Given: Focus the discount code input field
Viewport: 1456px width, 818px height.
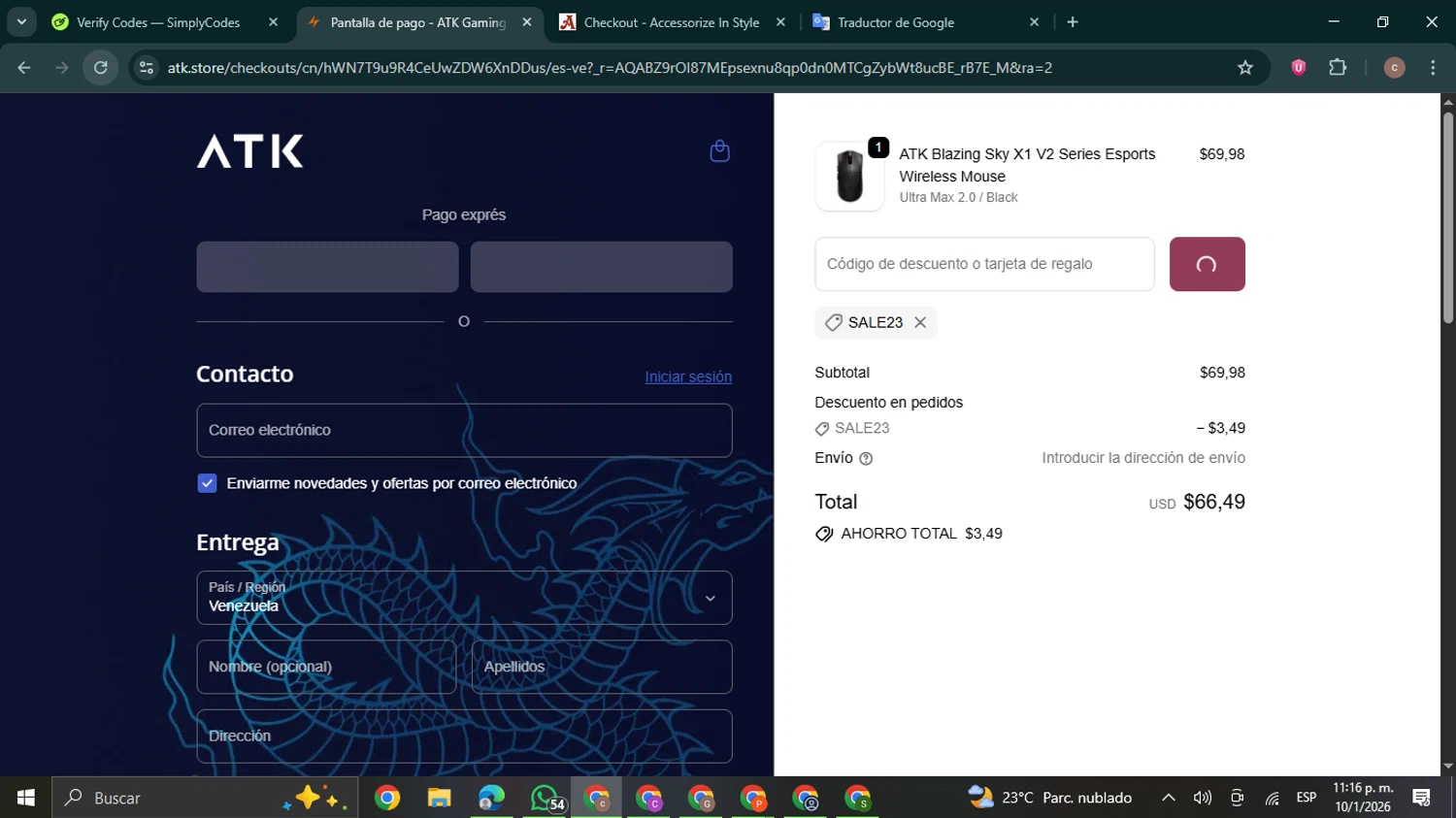Looking at the screenshot, I should 984,264.
